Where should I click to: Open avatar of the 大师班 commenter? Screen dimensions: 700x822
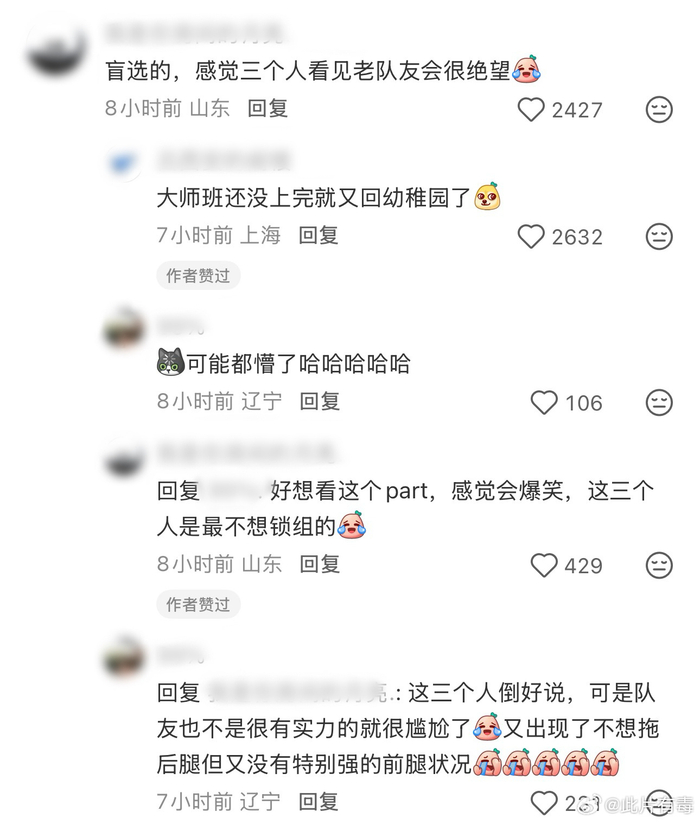124,164
